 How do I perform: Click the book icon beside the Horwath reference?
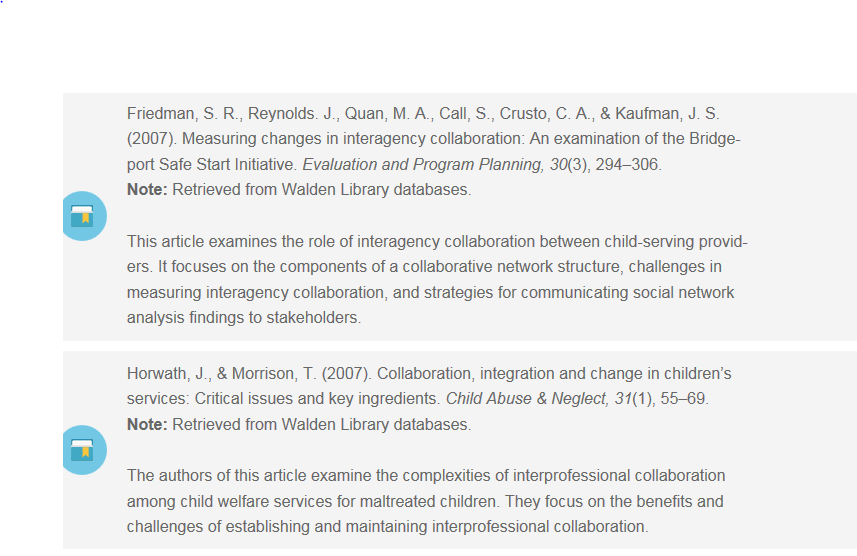tap(83, 450)
